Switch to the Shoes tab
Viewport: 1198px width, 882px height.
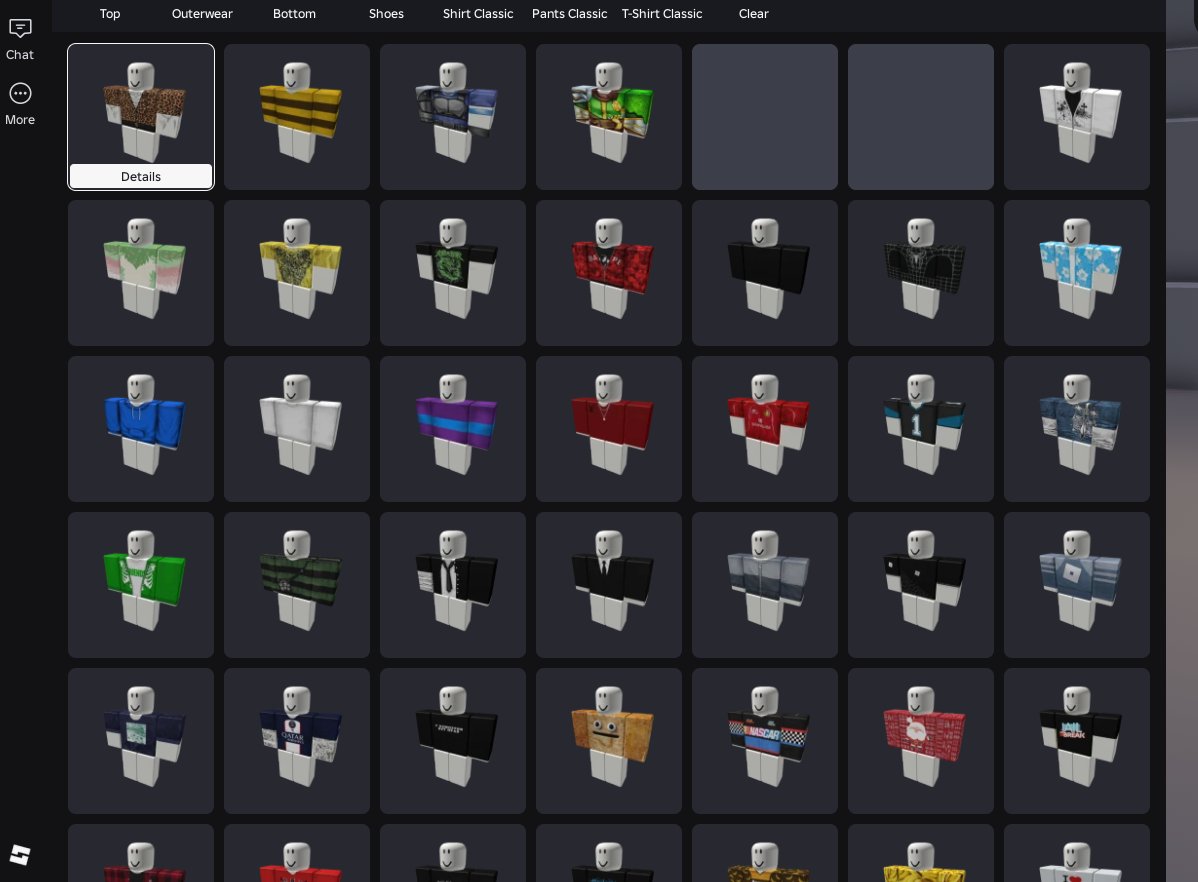(x=386, y=14)
